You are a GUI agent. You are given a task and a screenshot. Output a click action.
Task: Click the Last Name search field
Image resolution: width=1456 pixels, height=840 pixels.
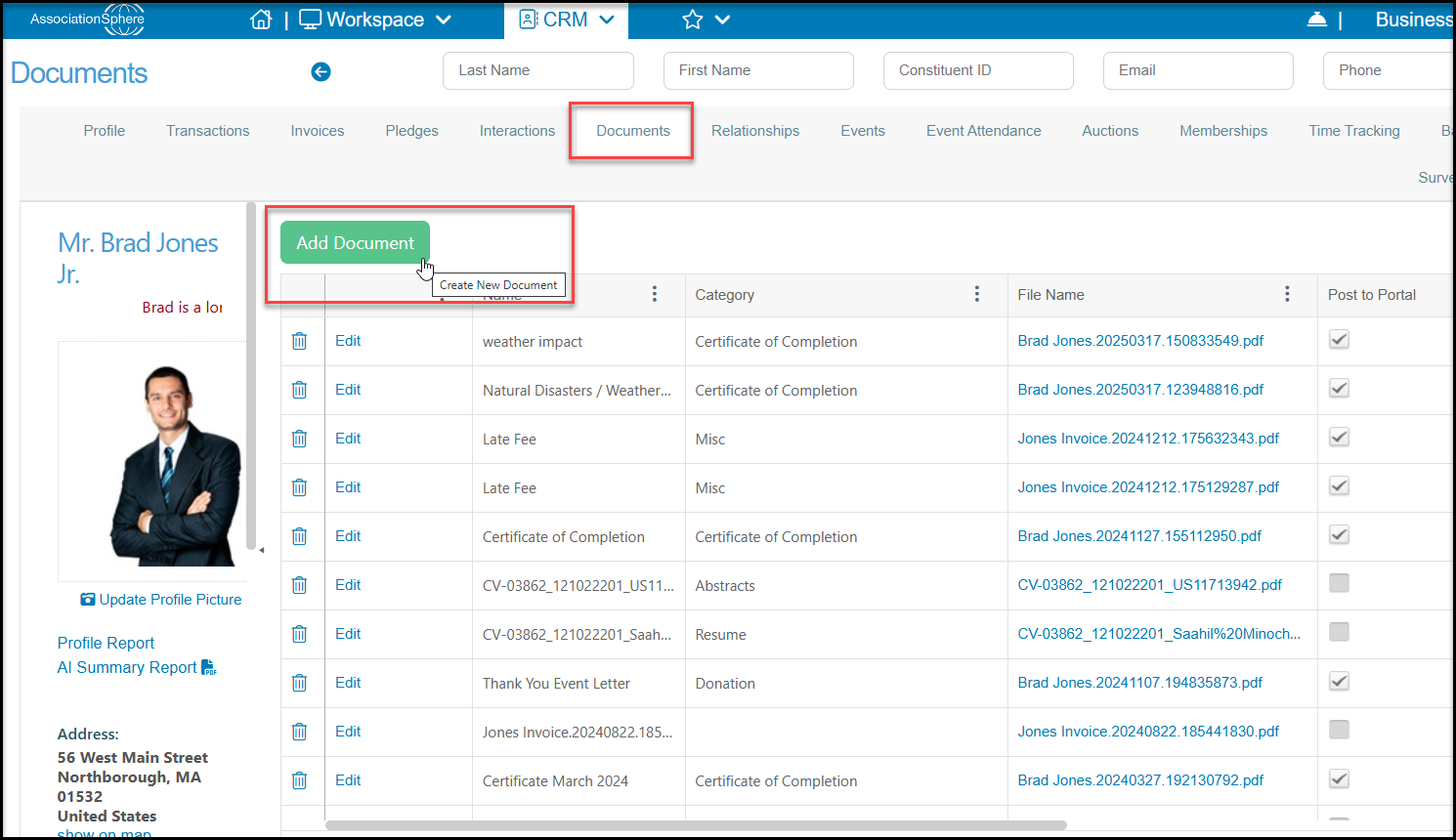(538, 70)
